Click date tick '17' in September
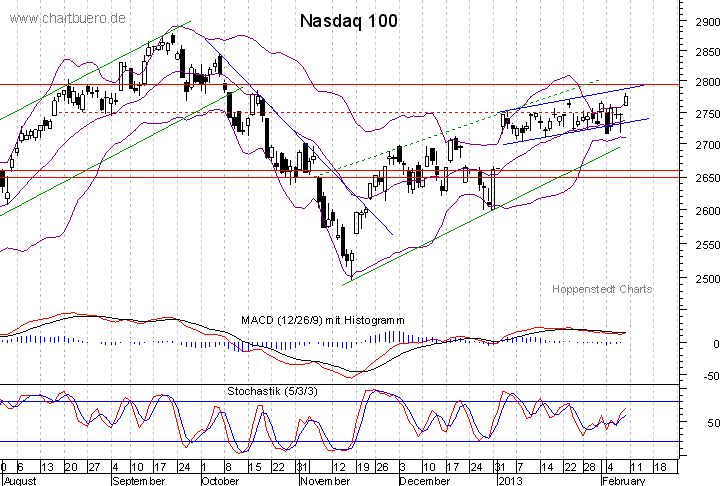The image size is (723, 486). pyautogui.click(x=160, y=467)
